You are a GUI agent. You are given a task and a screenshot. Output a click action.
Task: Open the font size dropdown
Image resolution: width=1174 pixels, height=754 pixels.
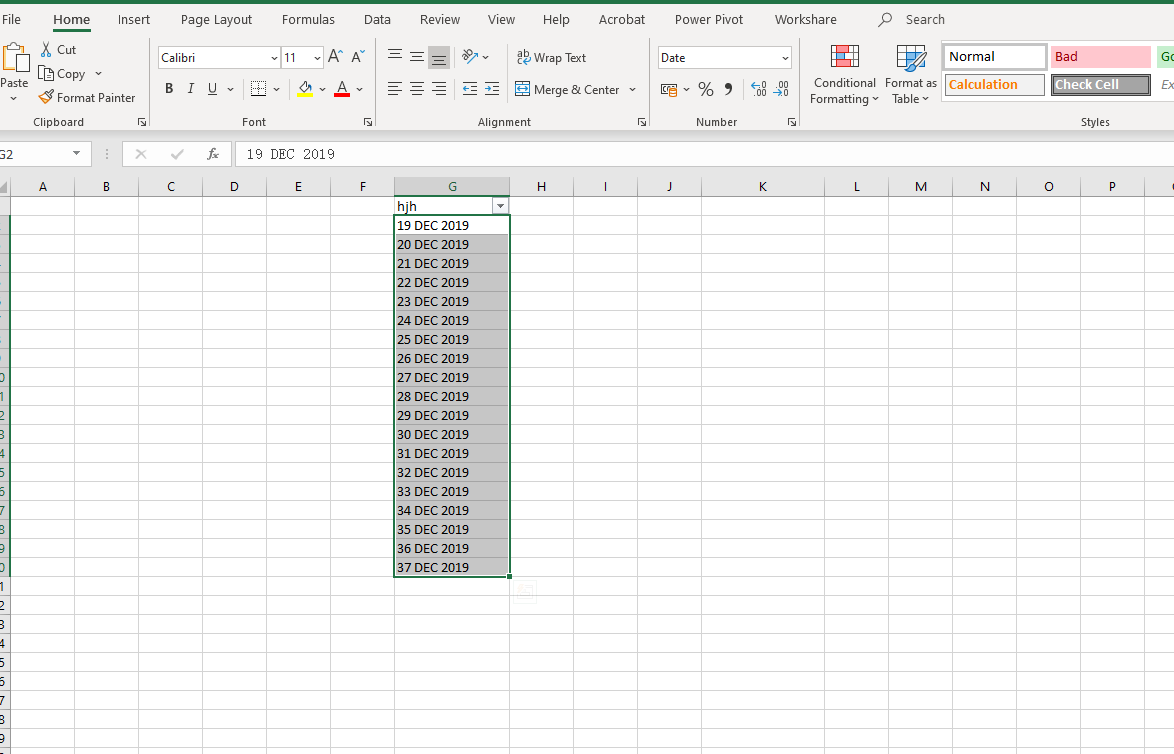click(x=317, y=58)
